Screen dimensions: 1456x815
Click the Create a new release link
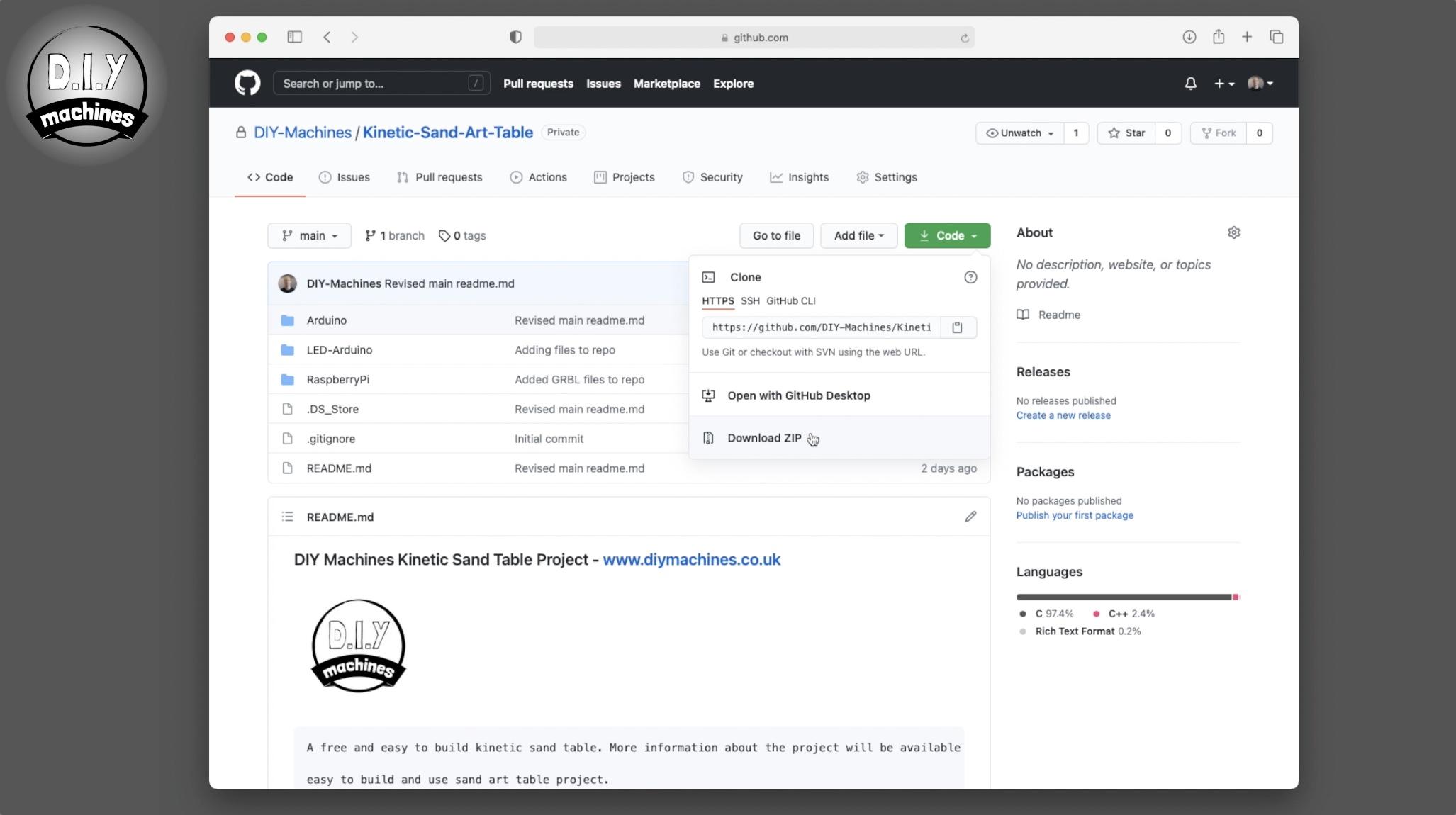click(x=1063, y=414)
